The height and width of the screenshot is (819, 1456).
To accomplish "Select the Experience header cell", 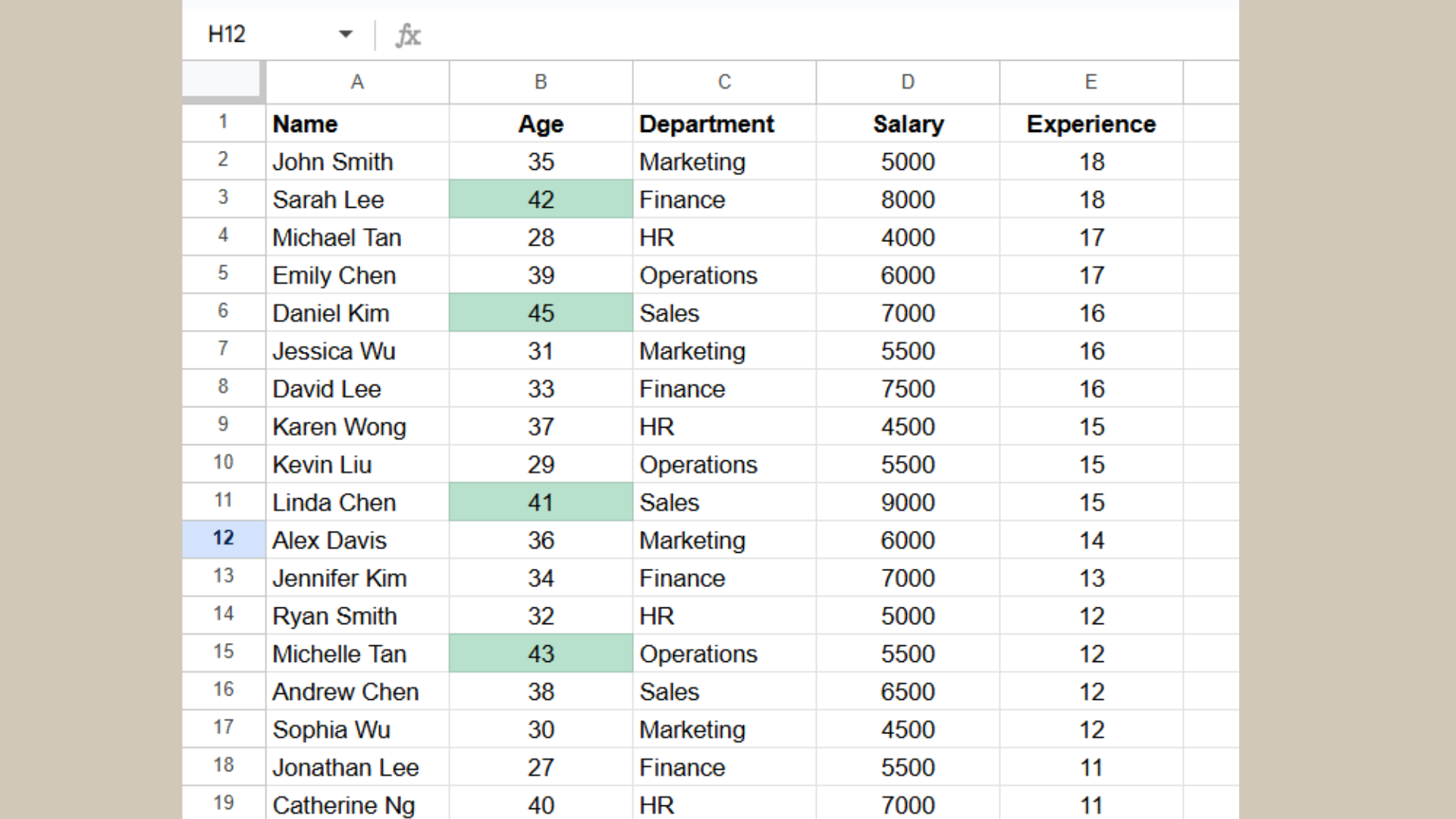I will [x=1091, y=124].
